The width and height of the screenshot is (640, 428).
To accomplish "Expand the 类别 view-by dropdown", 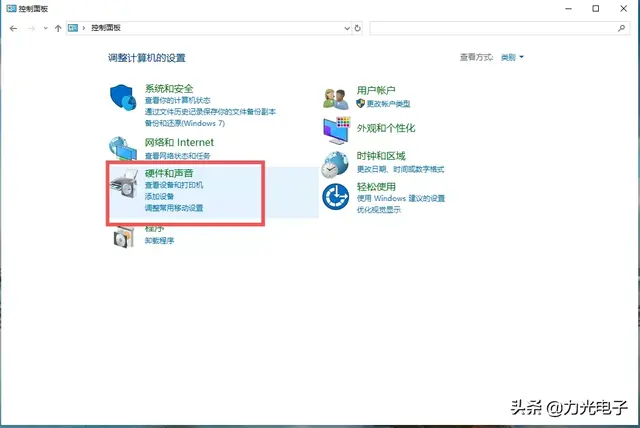I will point(513,58).
